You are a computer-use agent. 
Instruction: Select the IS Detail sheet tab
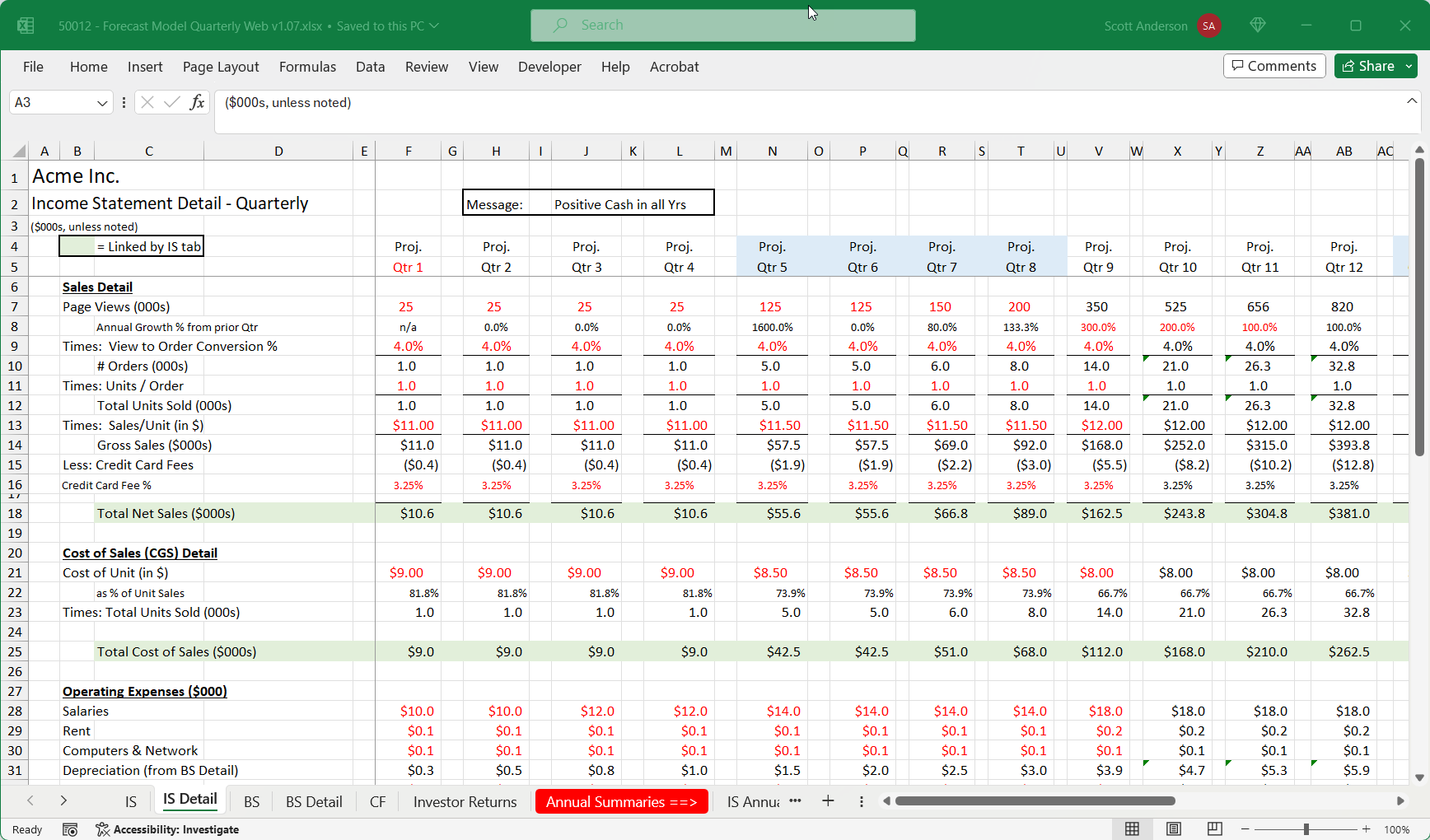click(x=190, y=800)
